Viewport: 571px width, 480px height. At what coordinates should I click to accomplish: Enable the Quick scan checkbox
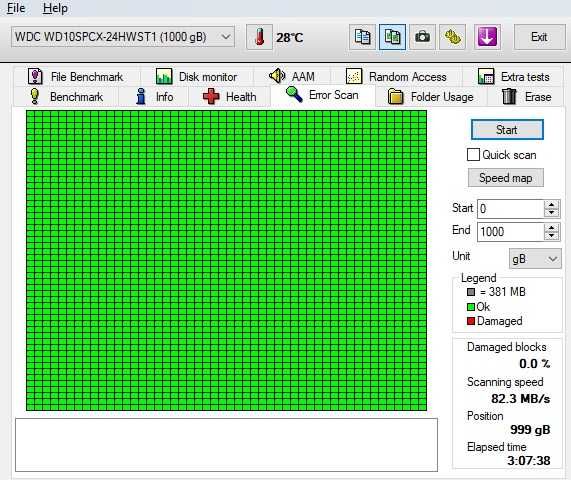tap(473, 154)
